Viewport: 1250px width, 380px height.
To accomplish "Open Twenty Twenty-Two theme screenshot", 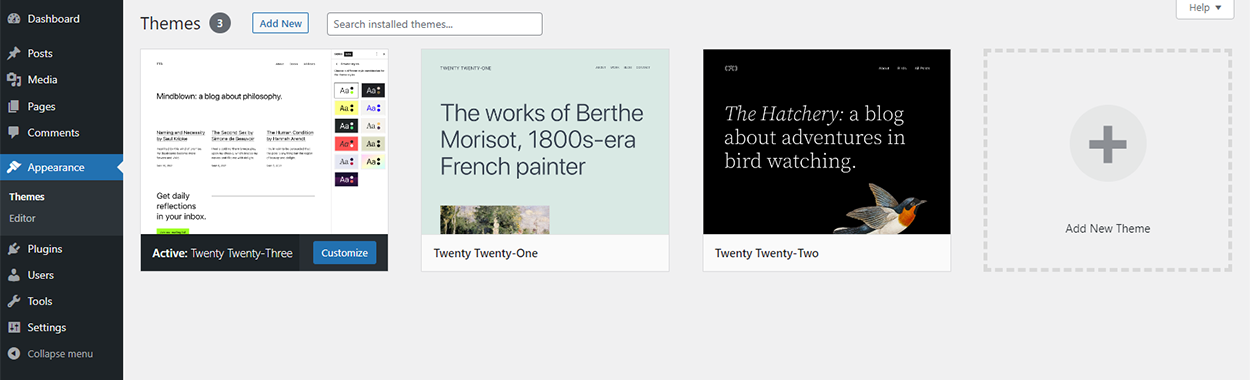I will (827, 142).
